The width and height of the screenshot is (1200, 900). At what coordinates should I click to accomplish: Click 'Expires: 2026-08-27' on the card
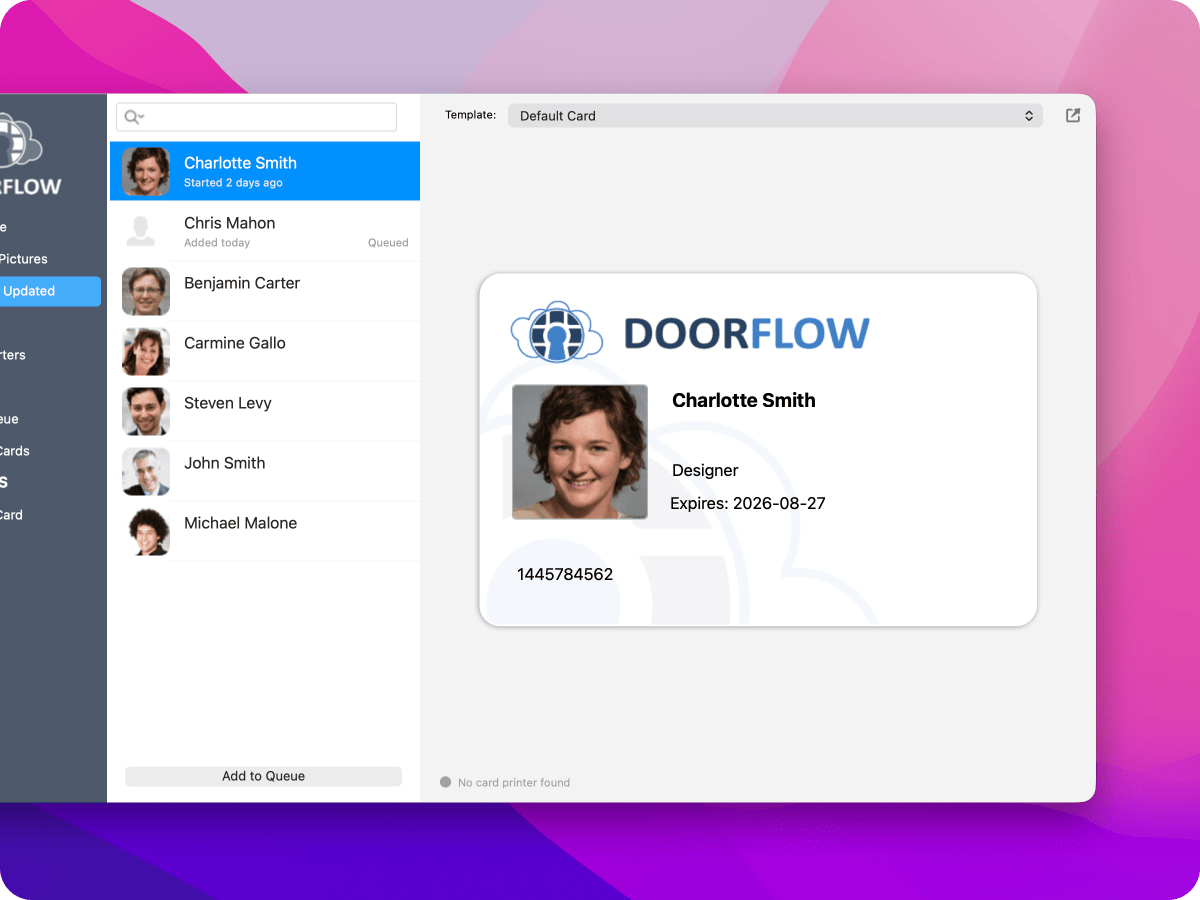[x=748, y=503]
